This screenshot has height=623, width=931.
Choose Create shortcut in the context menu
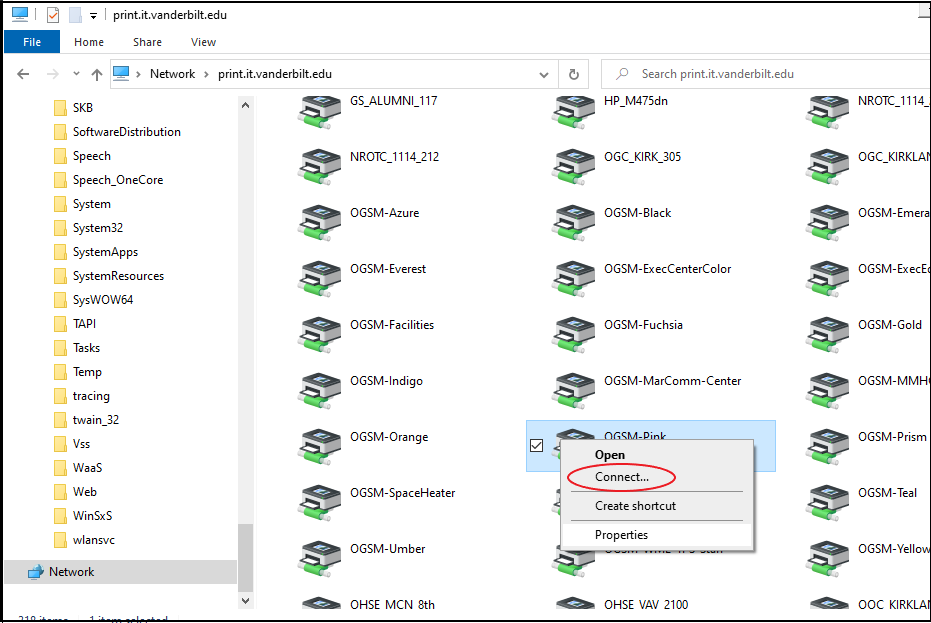pos(657,506)
